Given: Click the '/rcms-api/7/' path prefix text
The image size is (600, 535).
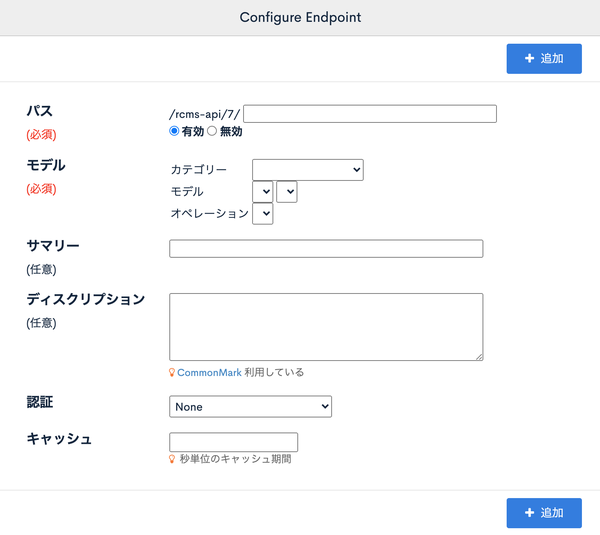Looking at the screenshot, I should (x=204, y=114).
